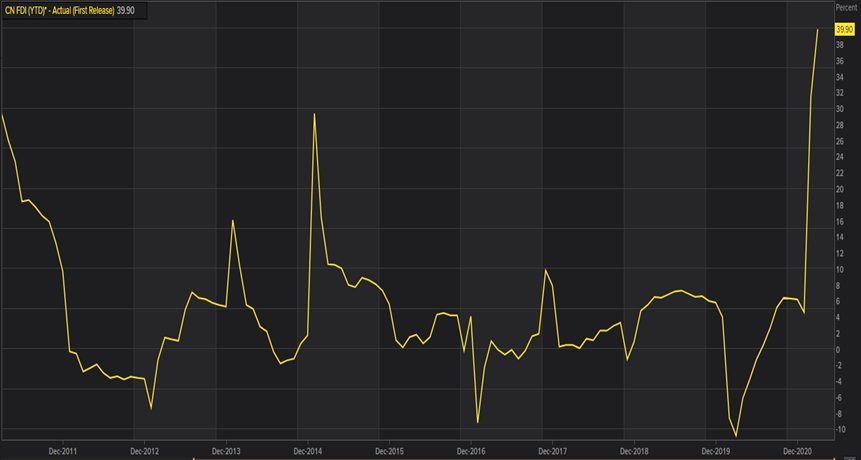This screenshot has height=460, width=861.
Task: Click the Dec-2015 date axis label
Action: pyautogui.click(x=389, y=451)
